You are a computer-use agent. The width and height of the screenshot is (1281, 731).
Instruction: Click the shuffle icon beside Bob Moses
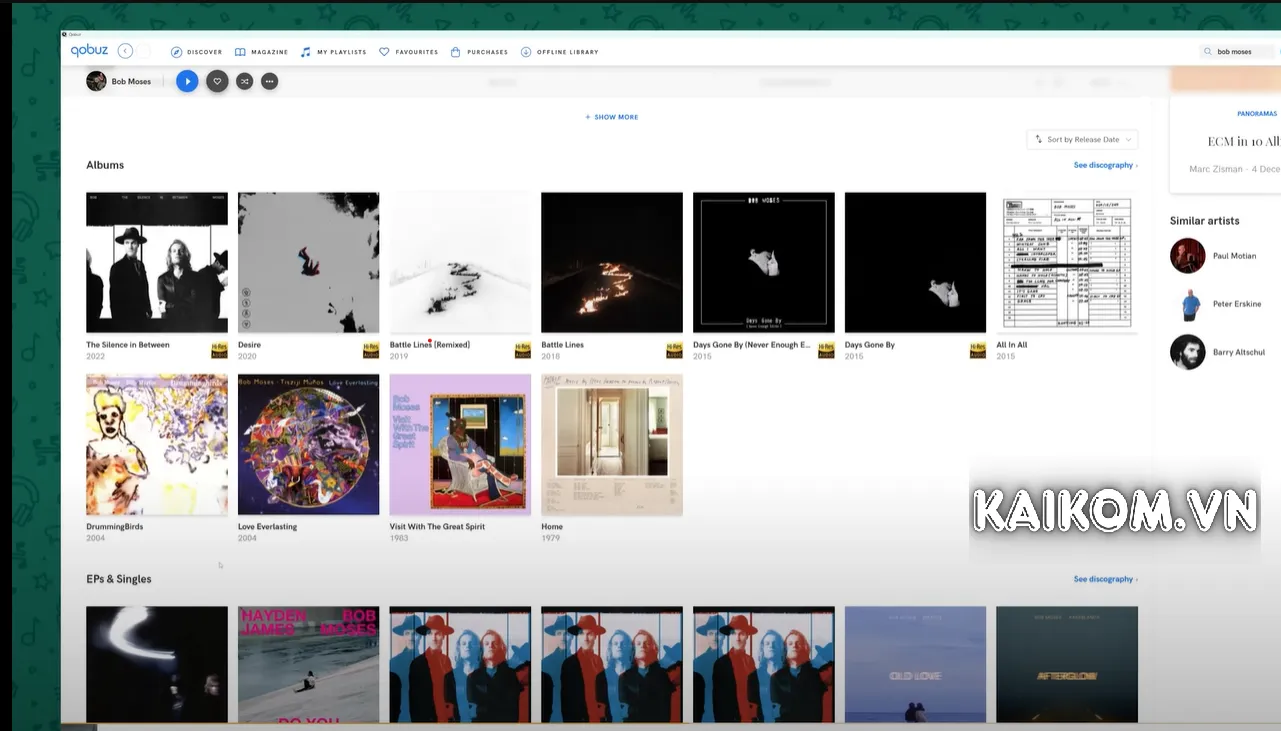244,82
